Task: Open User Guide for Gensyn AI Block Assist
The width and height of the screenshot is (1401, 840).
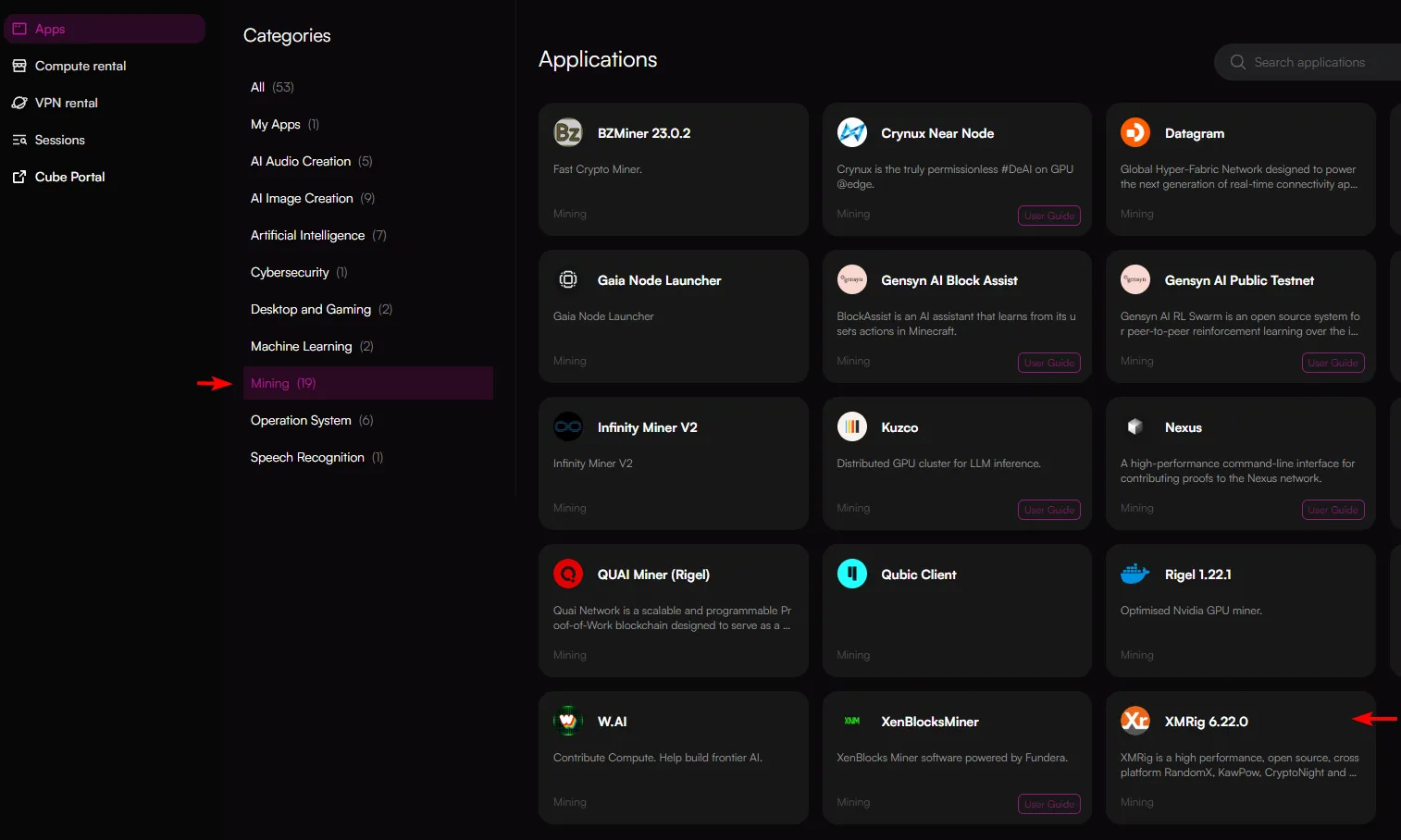Action: [1049, 363]
